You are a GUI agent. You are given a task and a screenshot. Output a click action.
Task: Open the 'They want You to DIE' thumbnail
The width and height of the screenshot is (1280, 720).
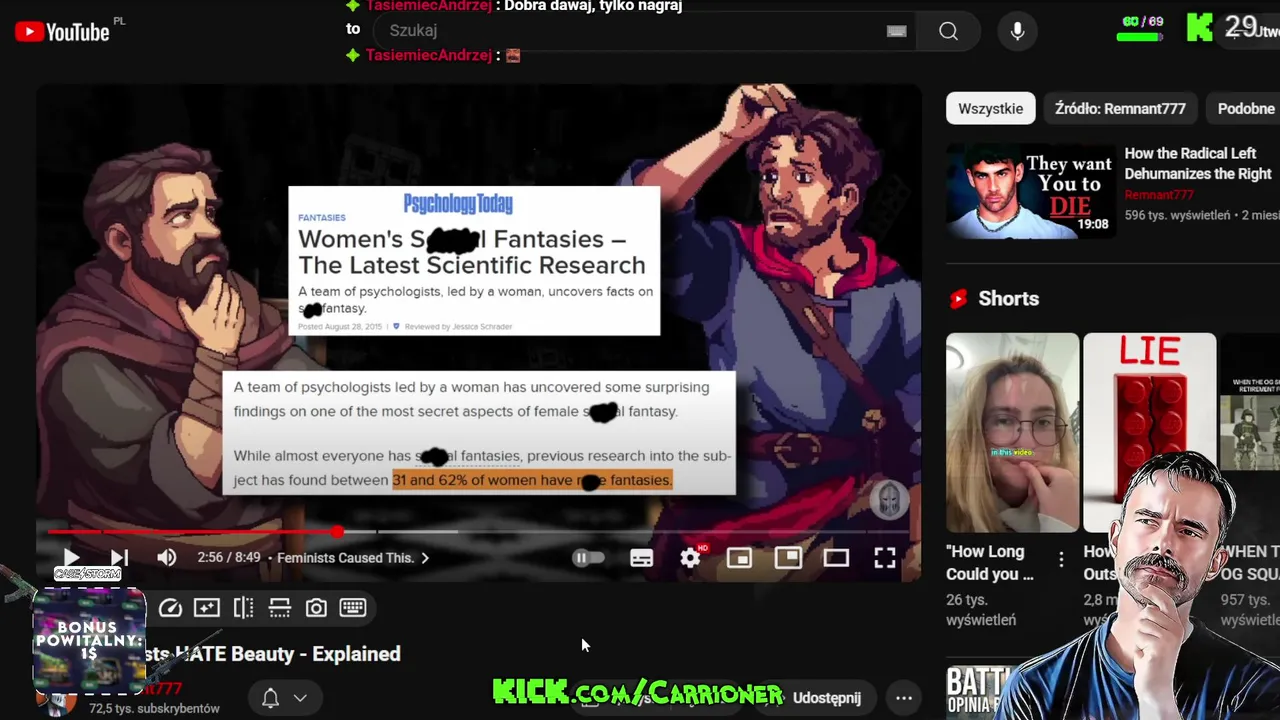[1030, 190]
